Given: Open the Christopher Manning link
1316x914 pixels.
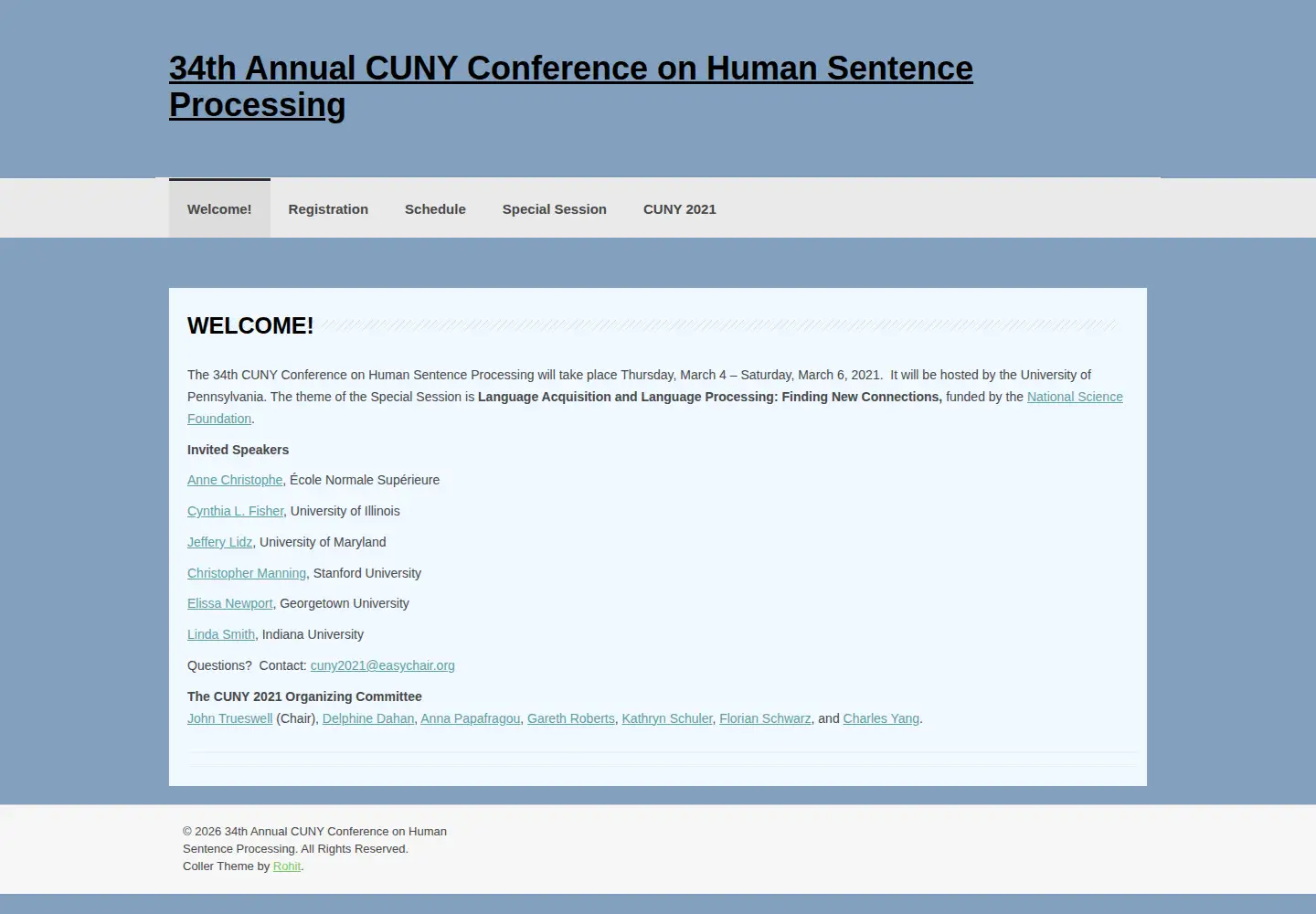Looking at the screenshot, I should (247, 573).
